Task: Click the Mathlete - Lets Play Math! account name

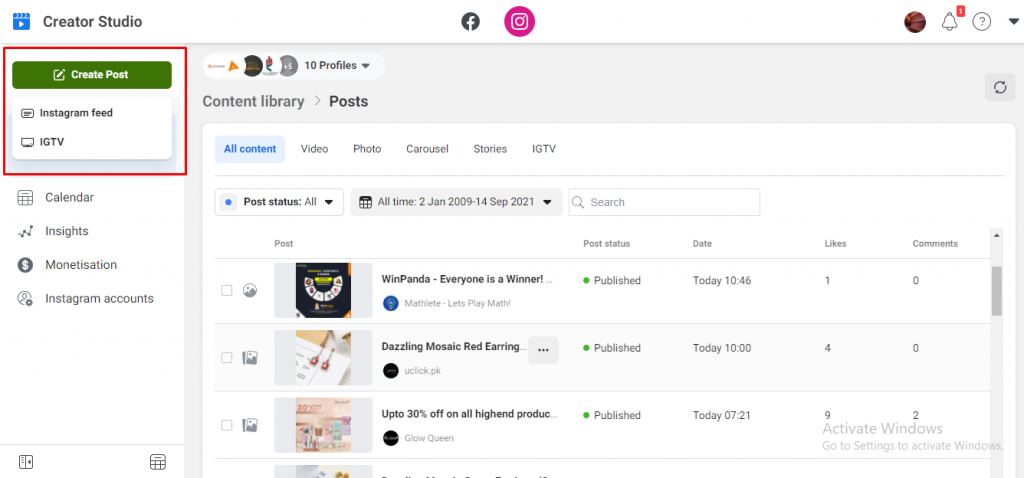Action: tap(457, 303)
